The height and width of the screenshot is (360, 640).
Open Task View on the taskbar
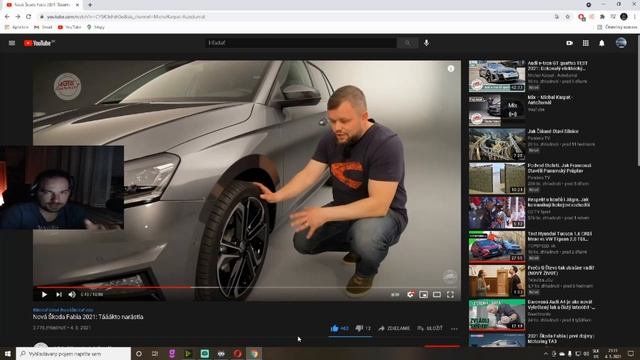click(155, 353)
